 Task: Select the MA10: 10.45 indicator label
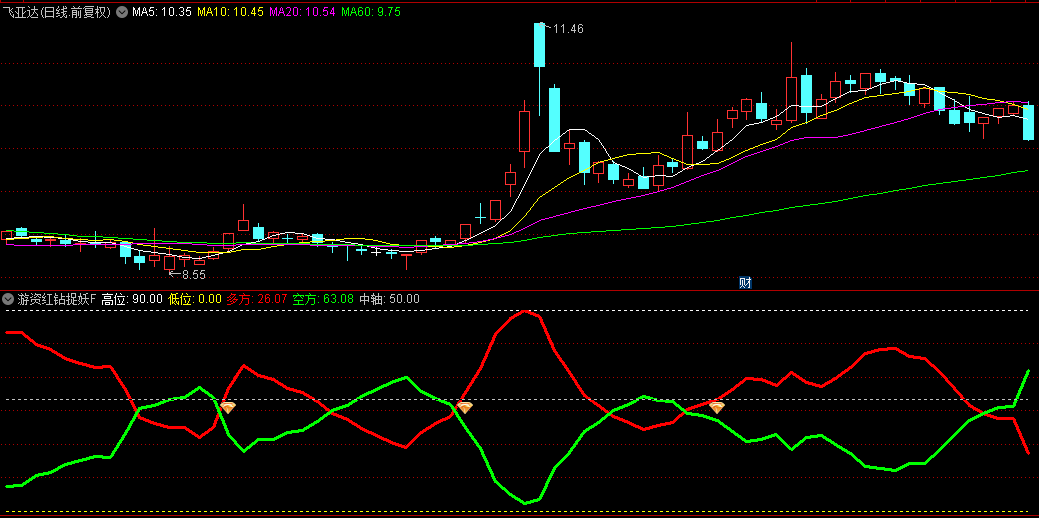coord(231,11)
